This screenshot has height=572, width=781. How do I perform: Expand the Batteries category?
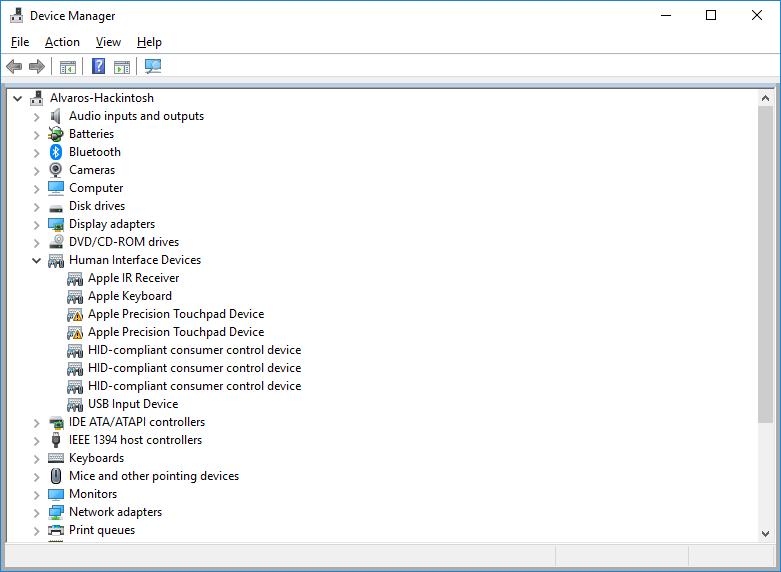point(36,135)
